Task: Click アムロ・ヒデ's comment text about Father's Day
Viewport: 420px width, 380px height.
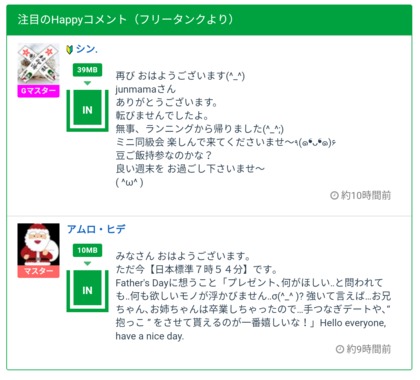Action: tap(253, 296)
